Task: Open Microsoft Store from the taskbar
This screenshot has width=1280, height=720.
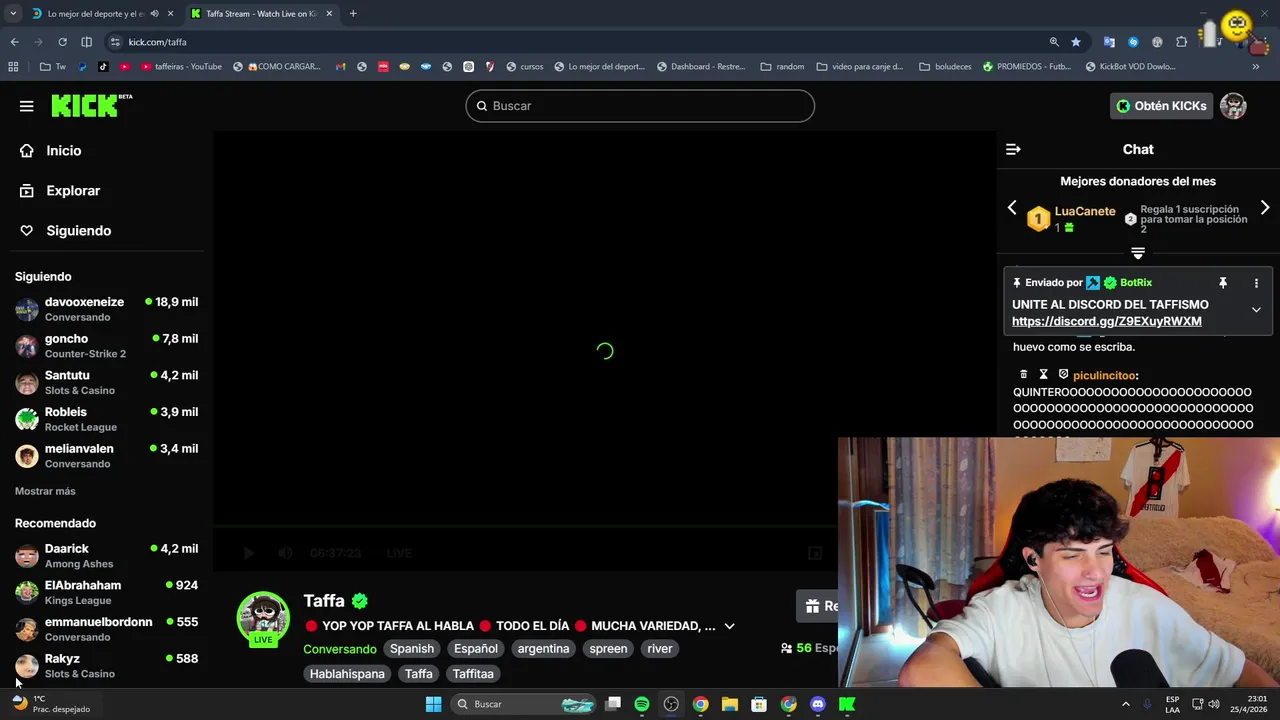Action: 759,704
